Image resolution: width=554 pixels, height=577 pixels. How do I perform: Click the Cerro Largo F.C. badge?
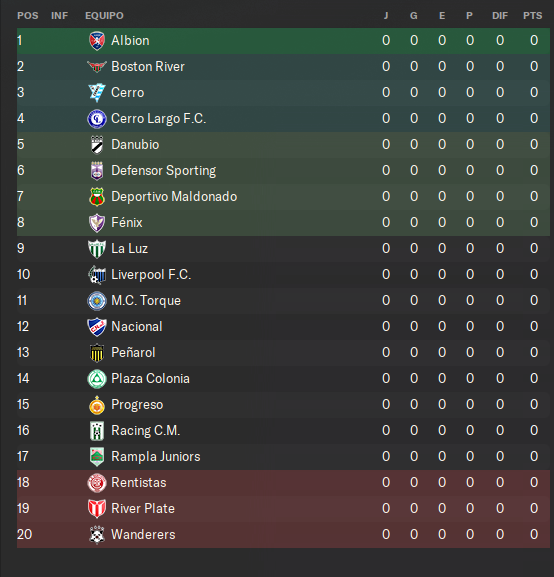97,118
